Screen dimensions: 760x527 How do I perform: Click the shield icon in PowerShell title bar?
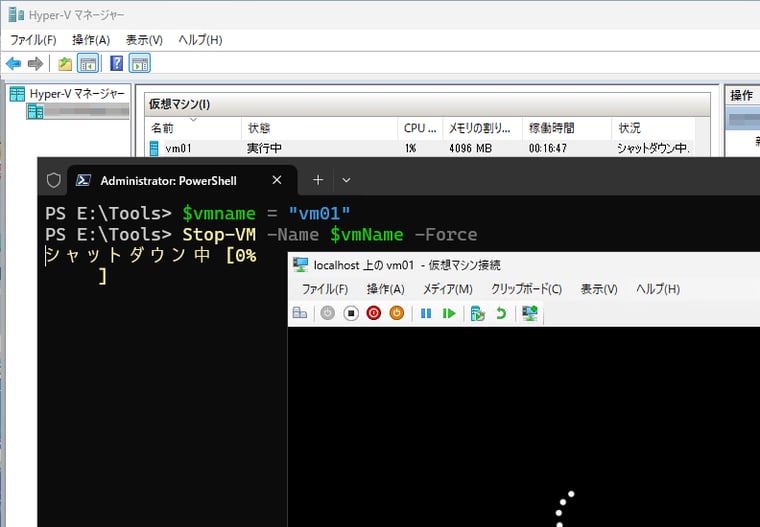coord(54,180)
